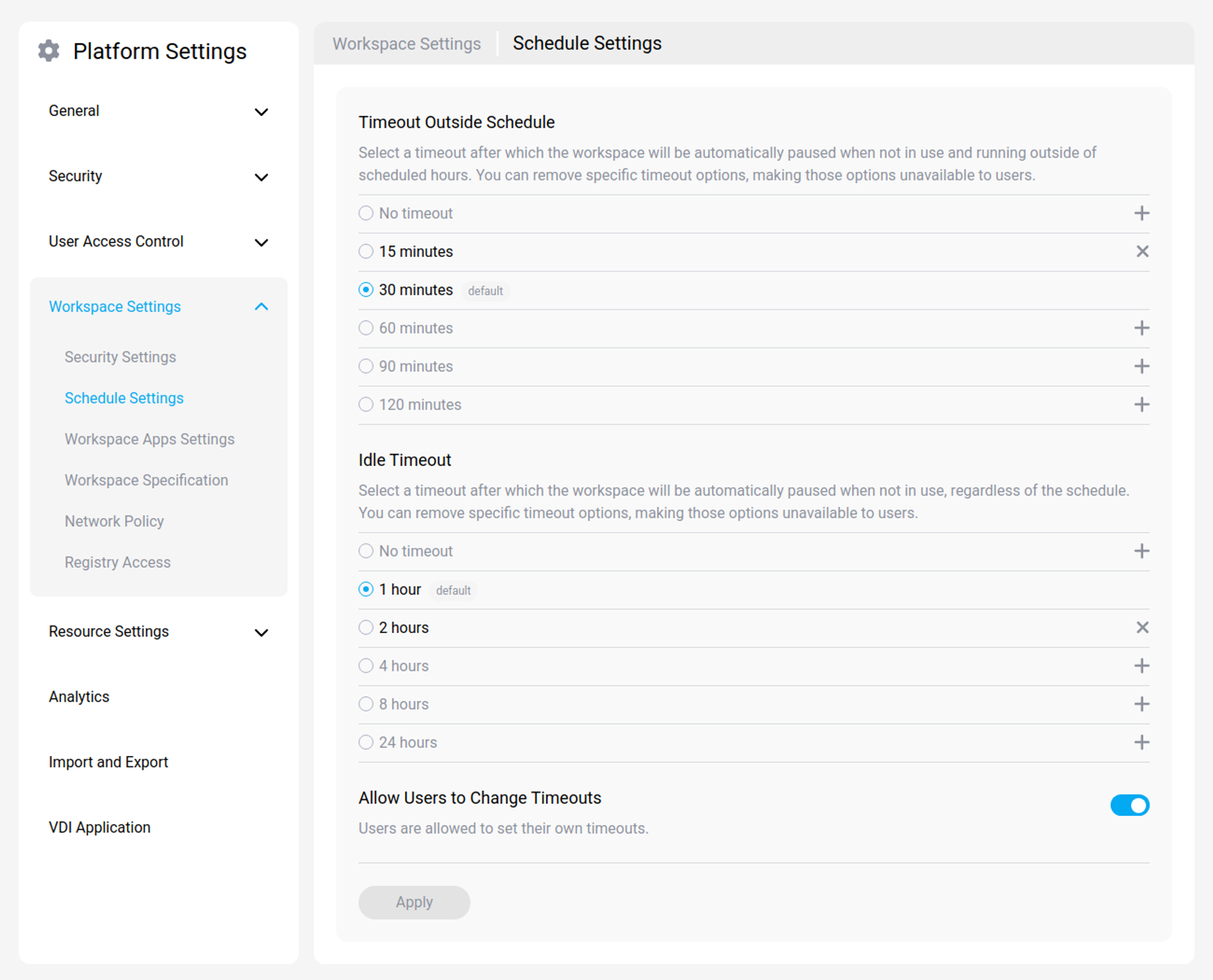This screenshot has height=980, width=1213.
Task: Open the Schedule Settings tab
Action: (586, 43)
